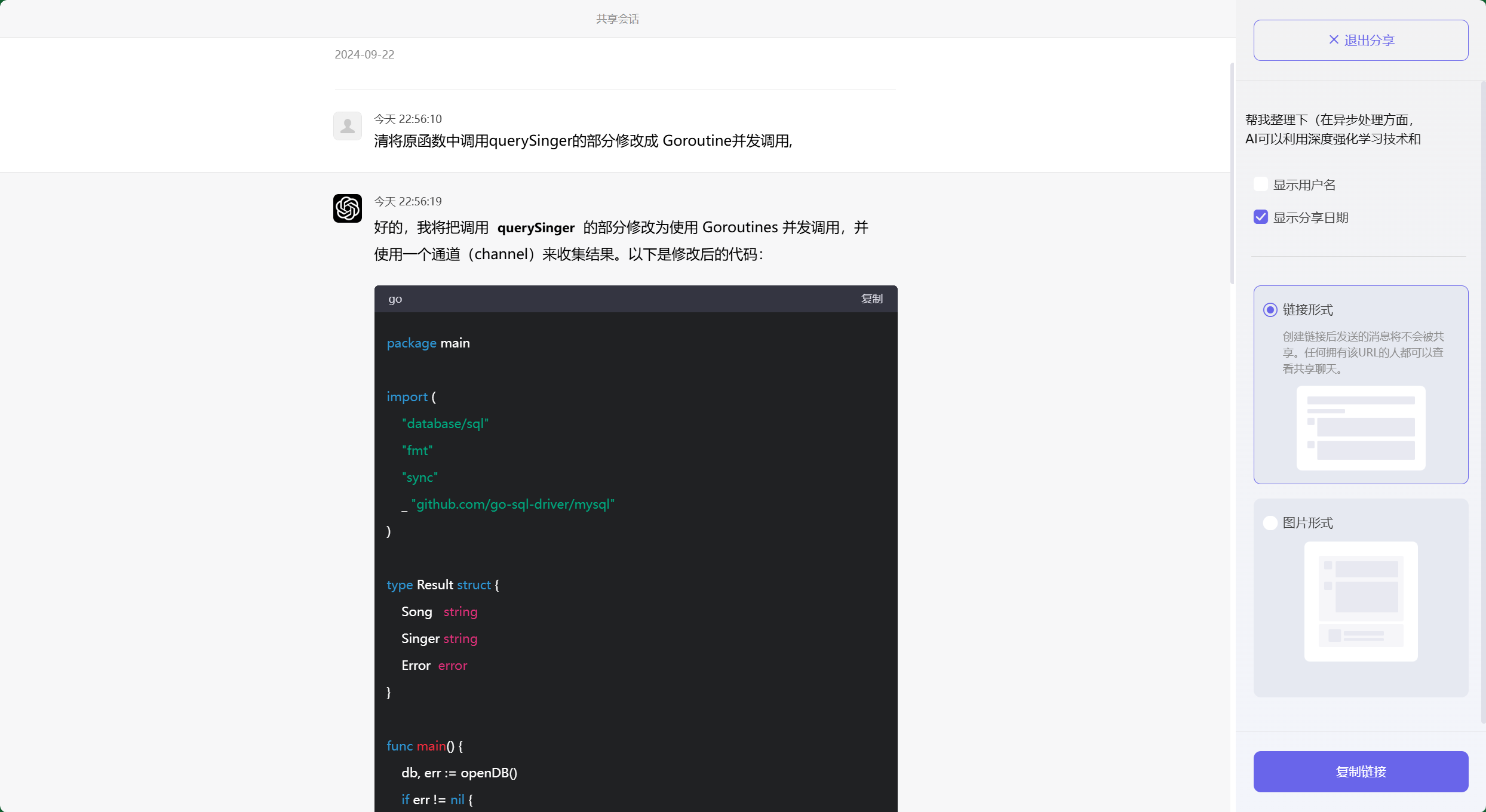Click the go language label in code header

point(395,299)
